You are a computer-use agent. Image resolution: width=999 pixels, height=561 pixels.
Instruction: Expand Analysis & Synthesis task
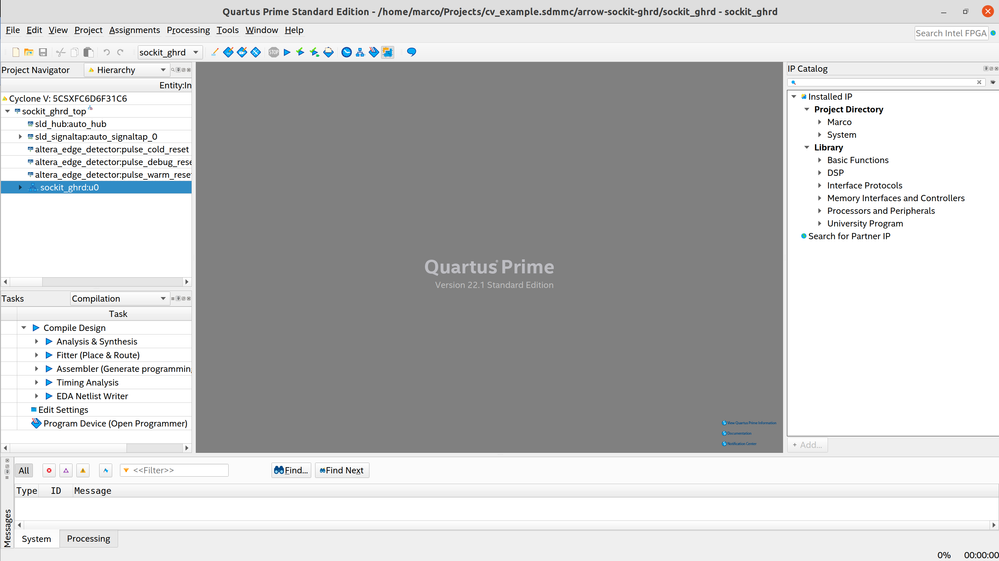pos(36,341)
